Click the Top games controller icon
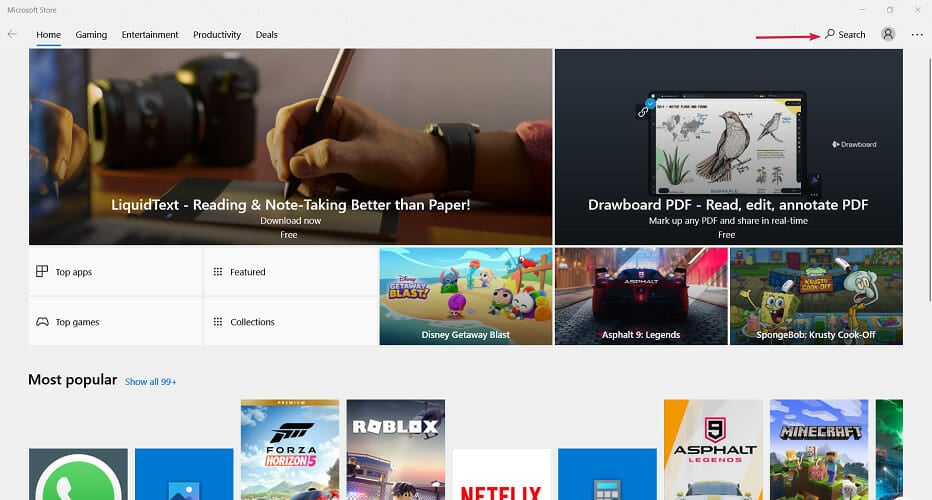Image resolution: width=932 pixels, height=500 pixels. 42,322
